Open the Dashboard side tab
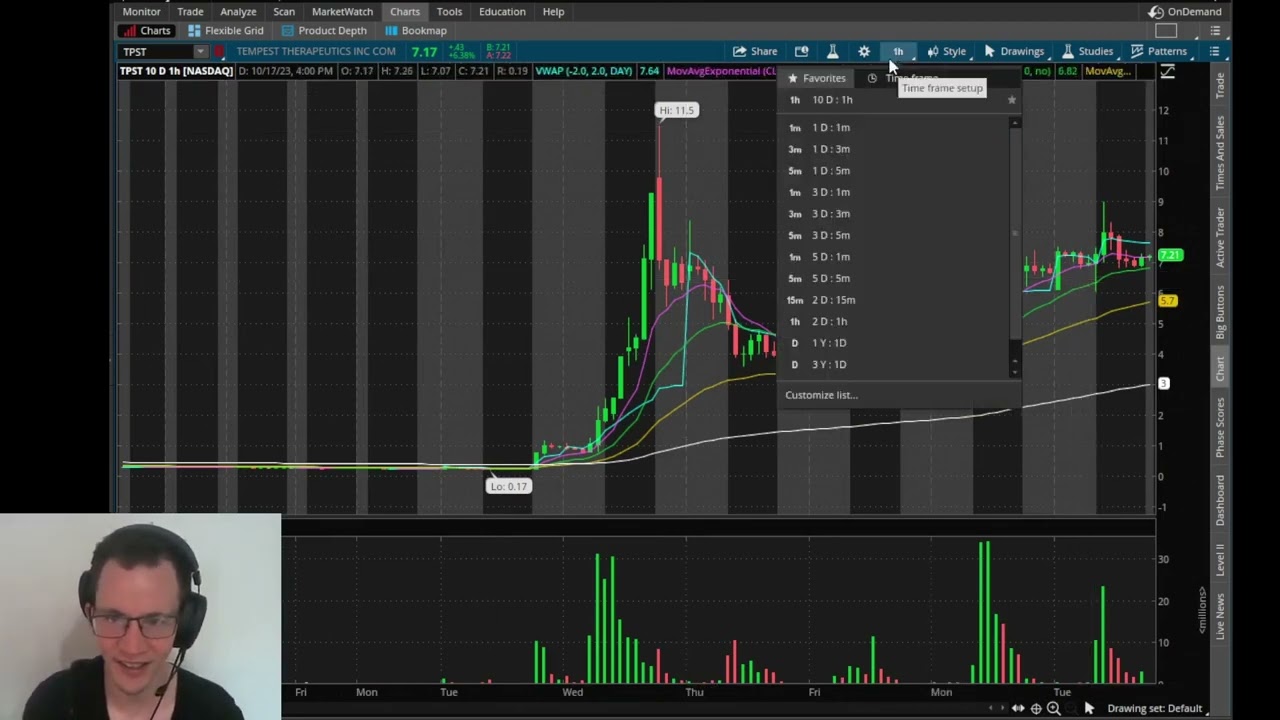 1220,500
